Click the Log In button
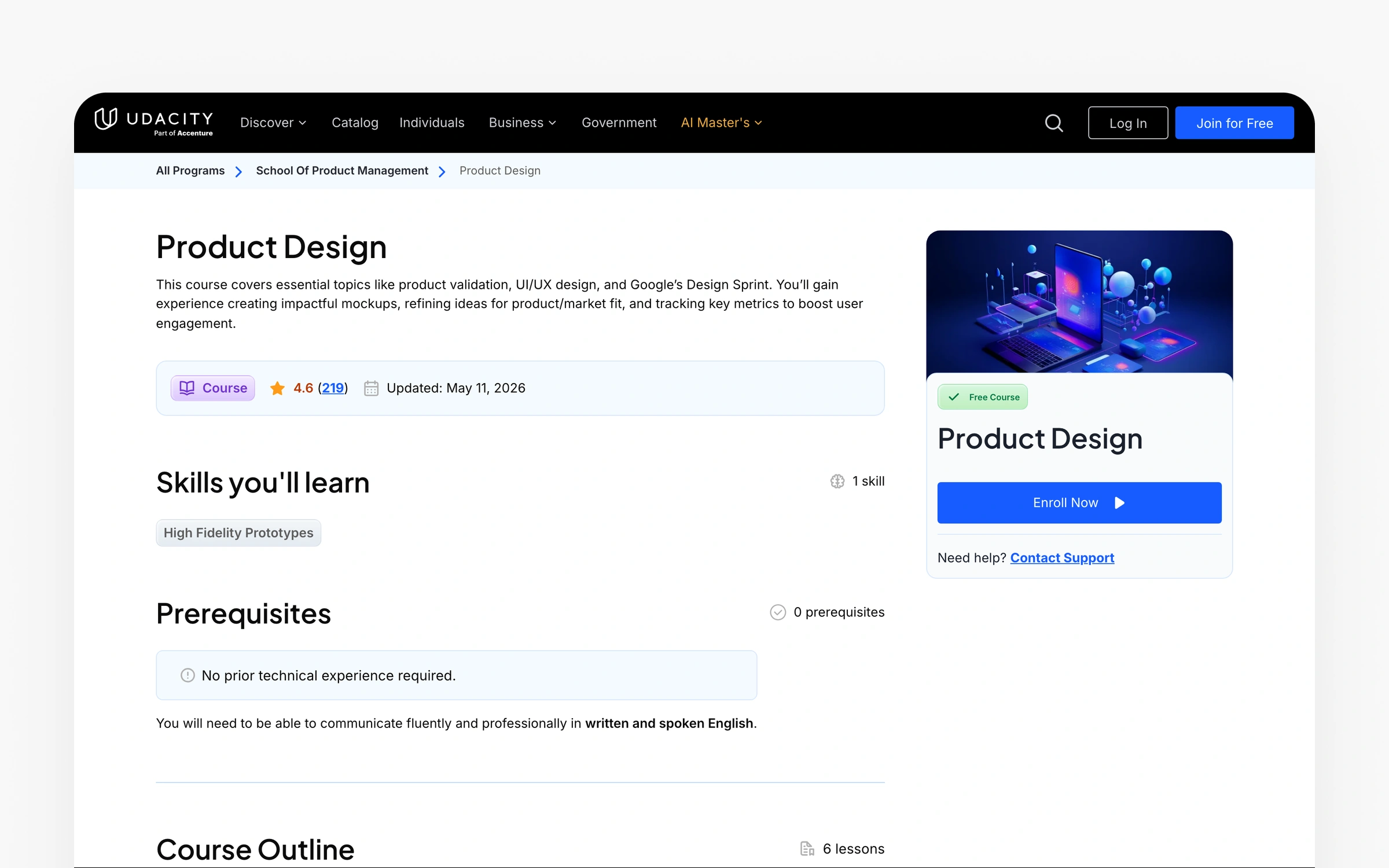Screen dimensions: 1389x868 click(1127, 123)
